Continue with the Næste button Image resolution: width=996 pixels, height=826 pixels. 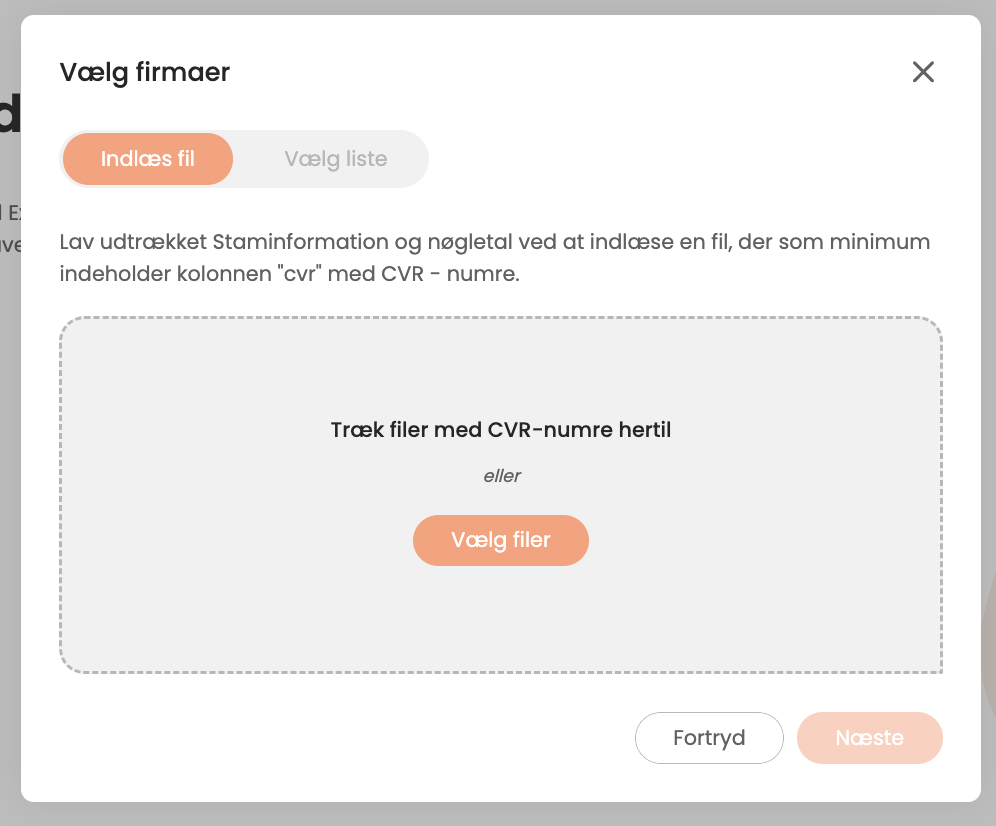(869, 738)
